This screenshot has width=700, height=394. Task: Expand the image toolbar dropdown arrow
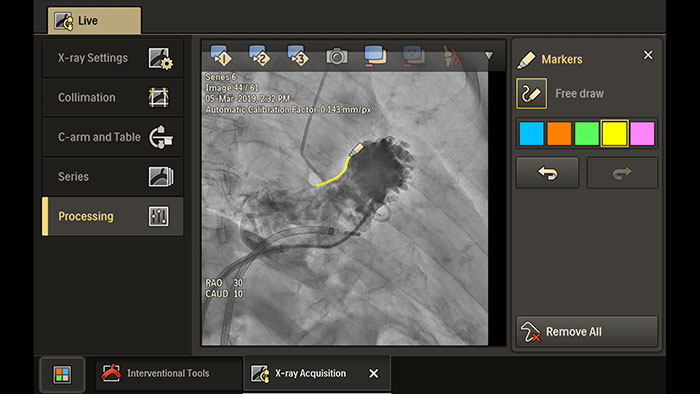489,56
